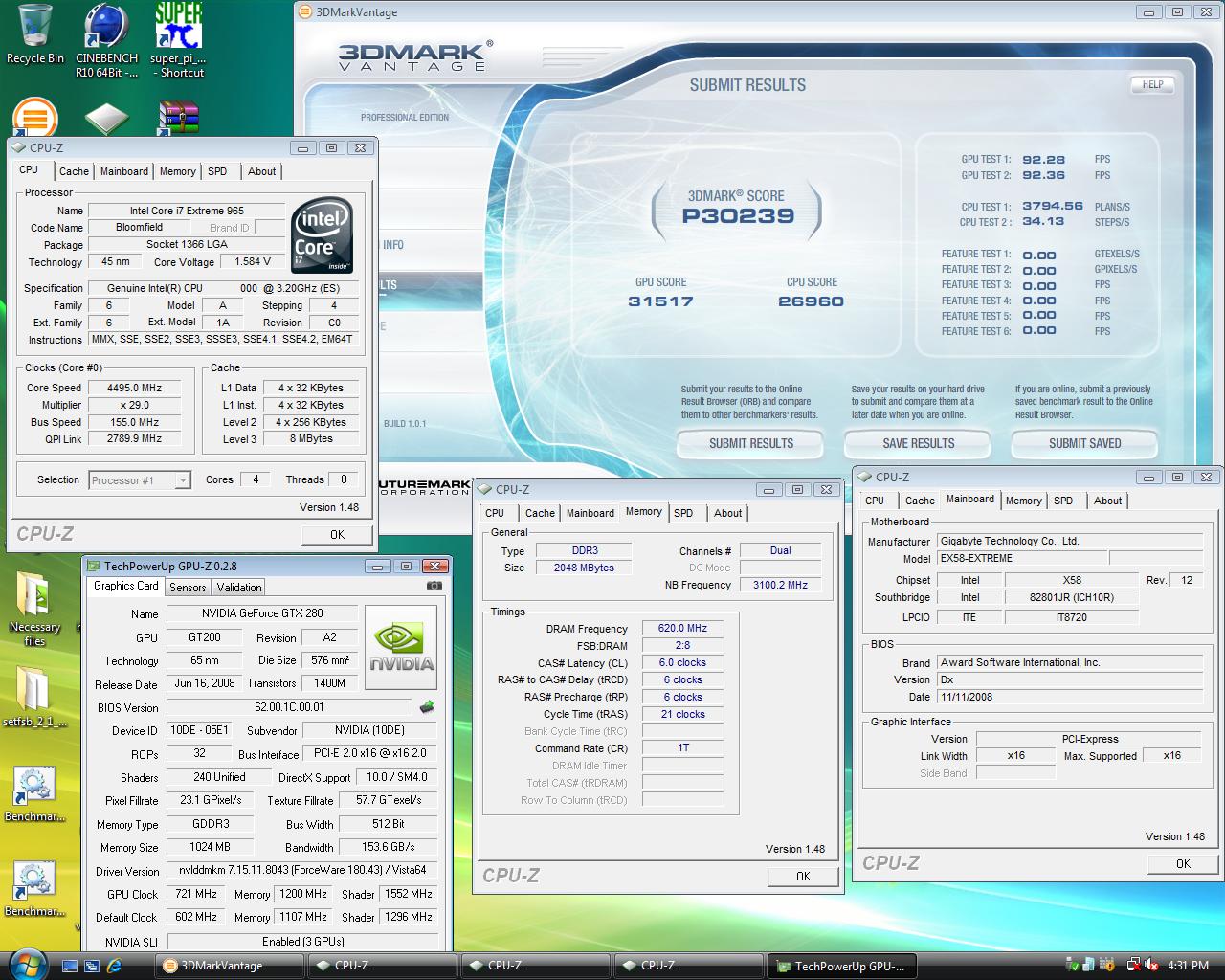Image resolution: width=1225 pixels, height=980 pixels.
Task: Switch to 3DMarkVantage taskbar button
Action: pos(231,966)
